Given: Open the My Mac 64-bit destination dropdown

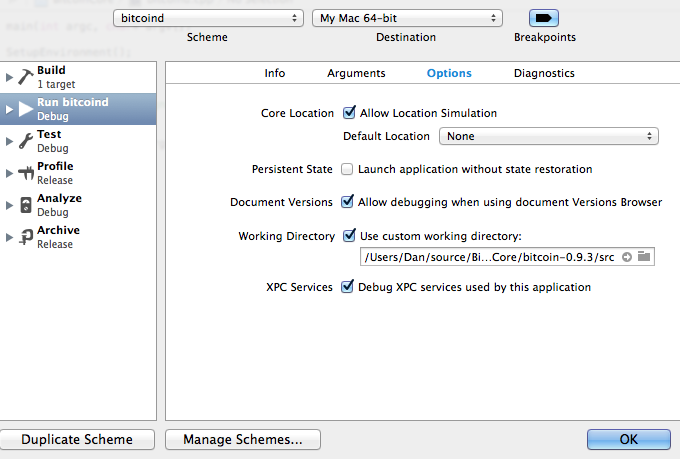Looking at the screenshot, I should point(406,18).
